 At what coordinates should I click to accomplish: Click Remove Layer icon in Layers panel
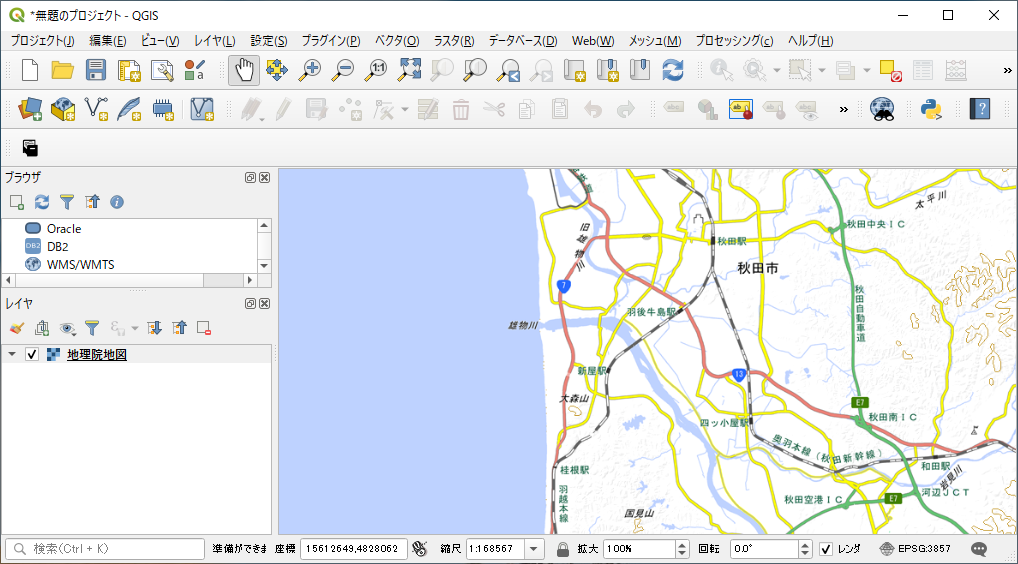204,328
